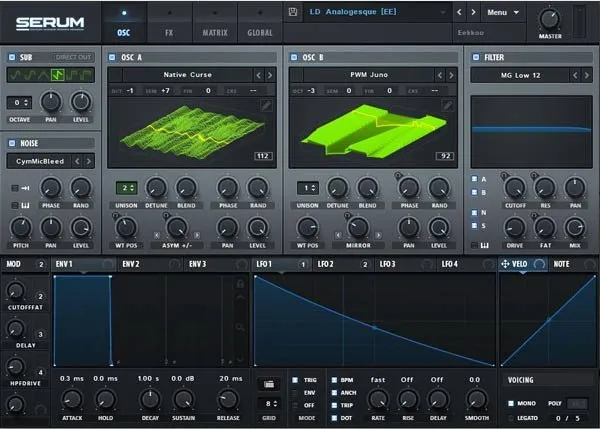This screenshot has width=600, height=429.
Task: Change the OSC B unison voices stepper
Action: click(x=308, y=188)
